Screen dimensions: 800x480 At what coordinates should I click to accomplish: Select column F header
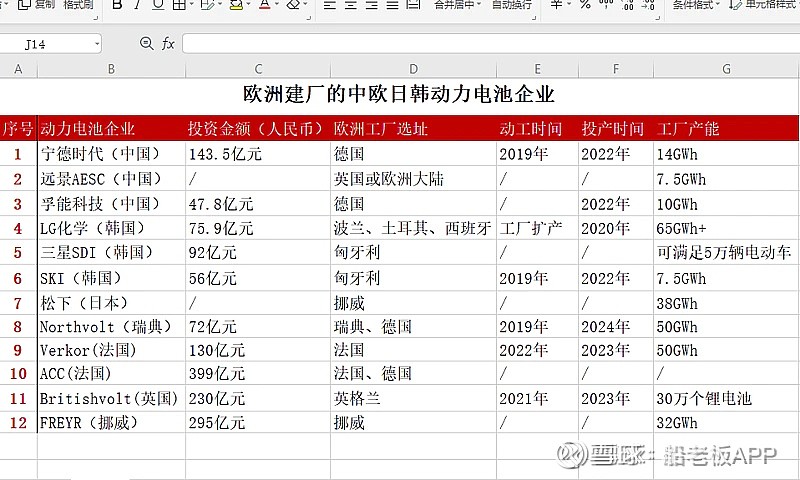tap(616, 69)
